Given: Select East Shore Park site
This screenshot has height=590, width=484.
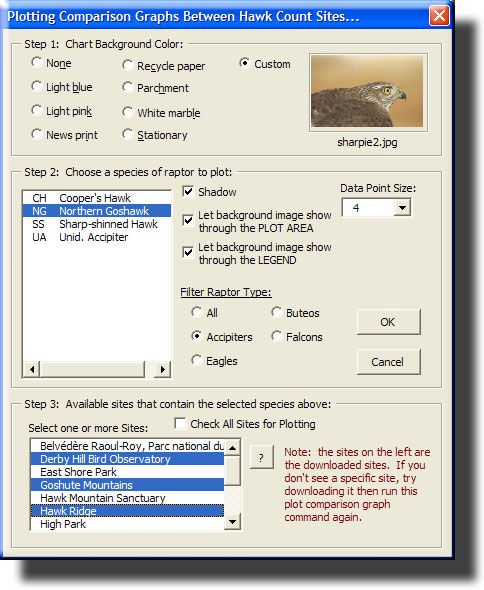Looking at the screenshot, I should [x=127, y=472].
